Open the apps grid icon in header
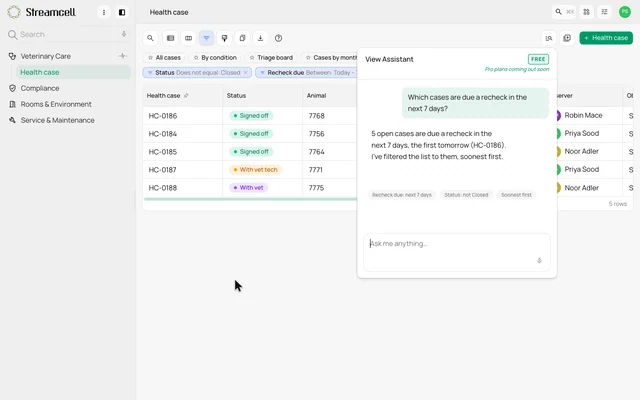 pyautogui.click(x=586, y=12)
